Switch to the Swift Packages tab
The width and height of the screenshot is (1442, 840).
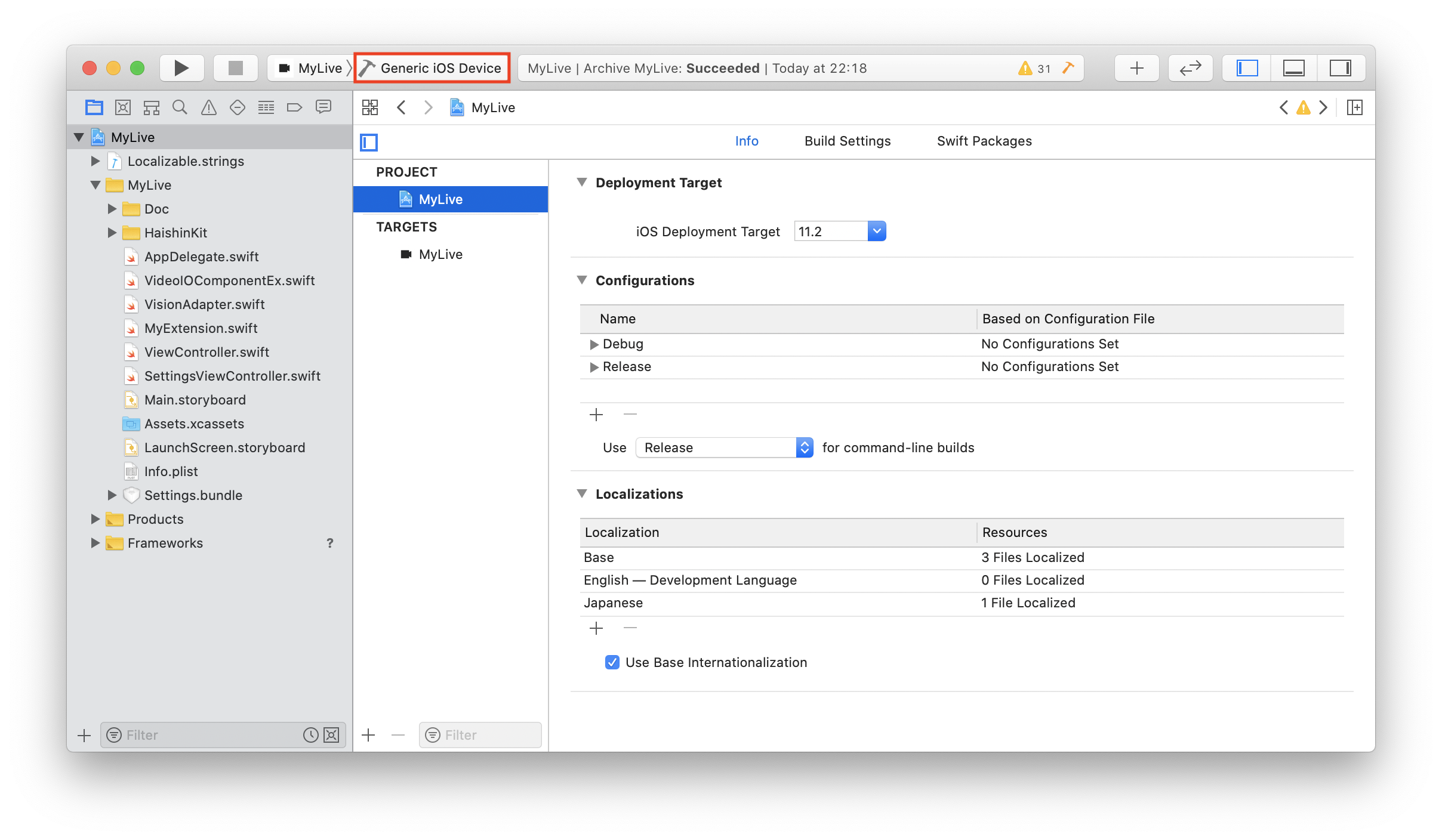pyautogui.click(x=984, y=141)
